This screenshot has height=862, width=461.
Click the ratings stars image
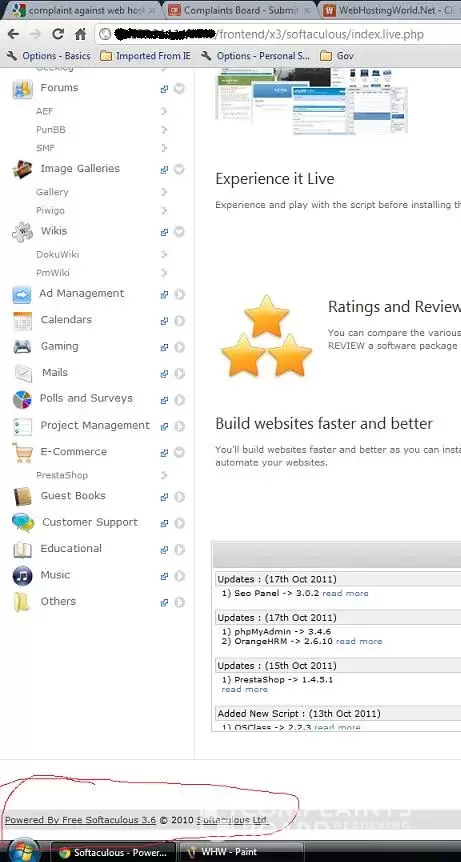[x=266, y=335]
